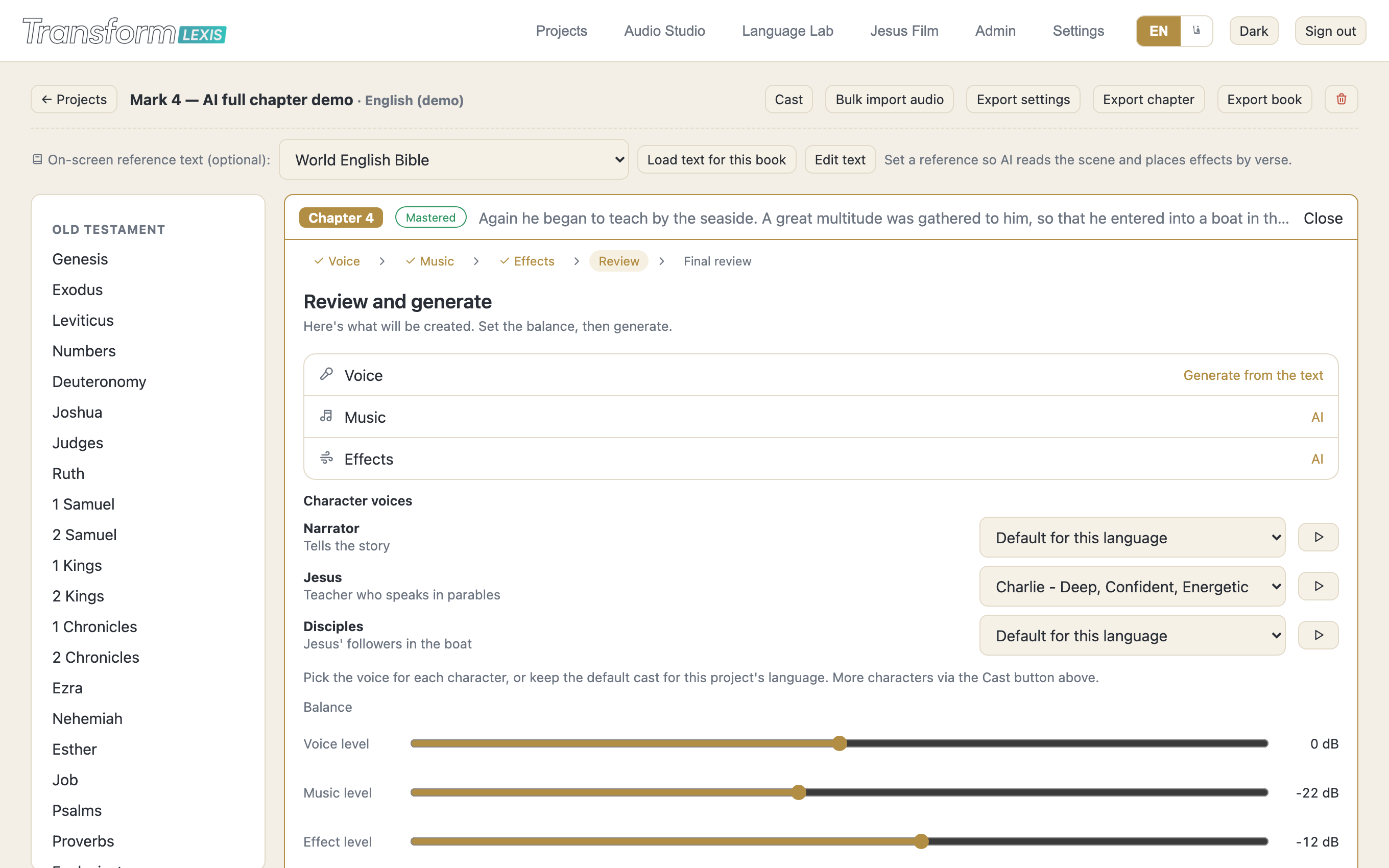
Task: Toggle Dark theme
Action: tap(1254, 31)
